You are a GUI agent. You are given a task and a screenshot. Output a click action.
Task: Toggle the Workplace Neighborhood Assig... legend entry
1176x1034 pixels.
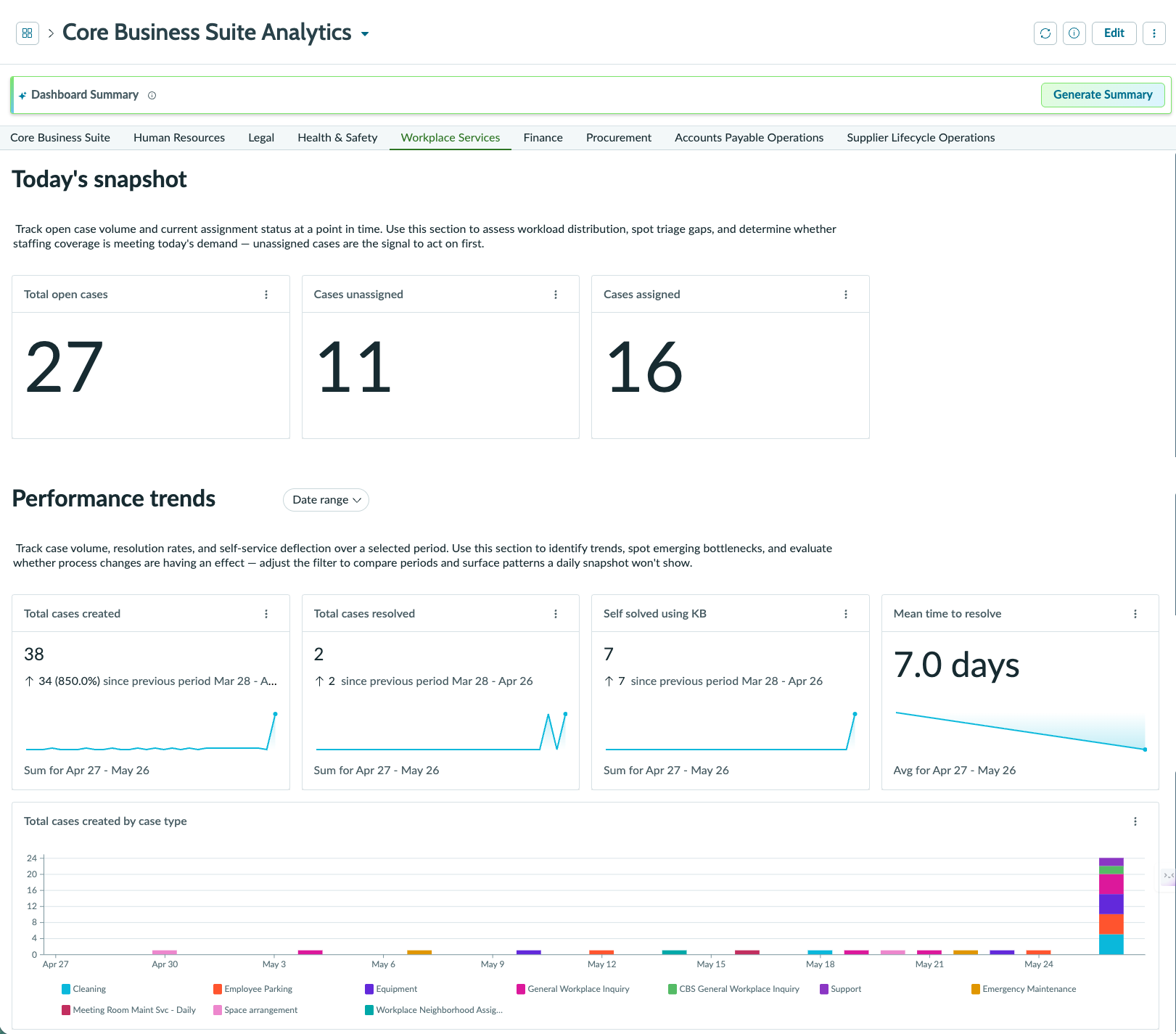point(434,1010)
